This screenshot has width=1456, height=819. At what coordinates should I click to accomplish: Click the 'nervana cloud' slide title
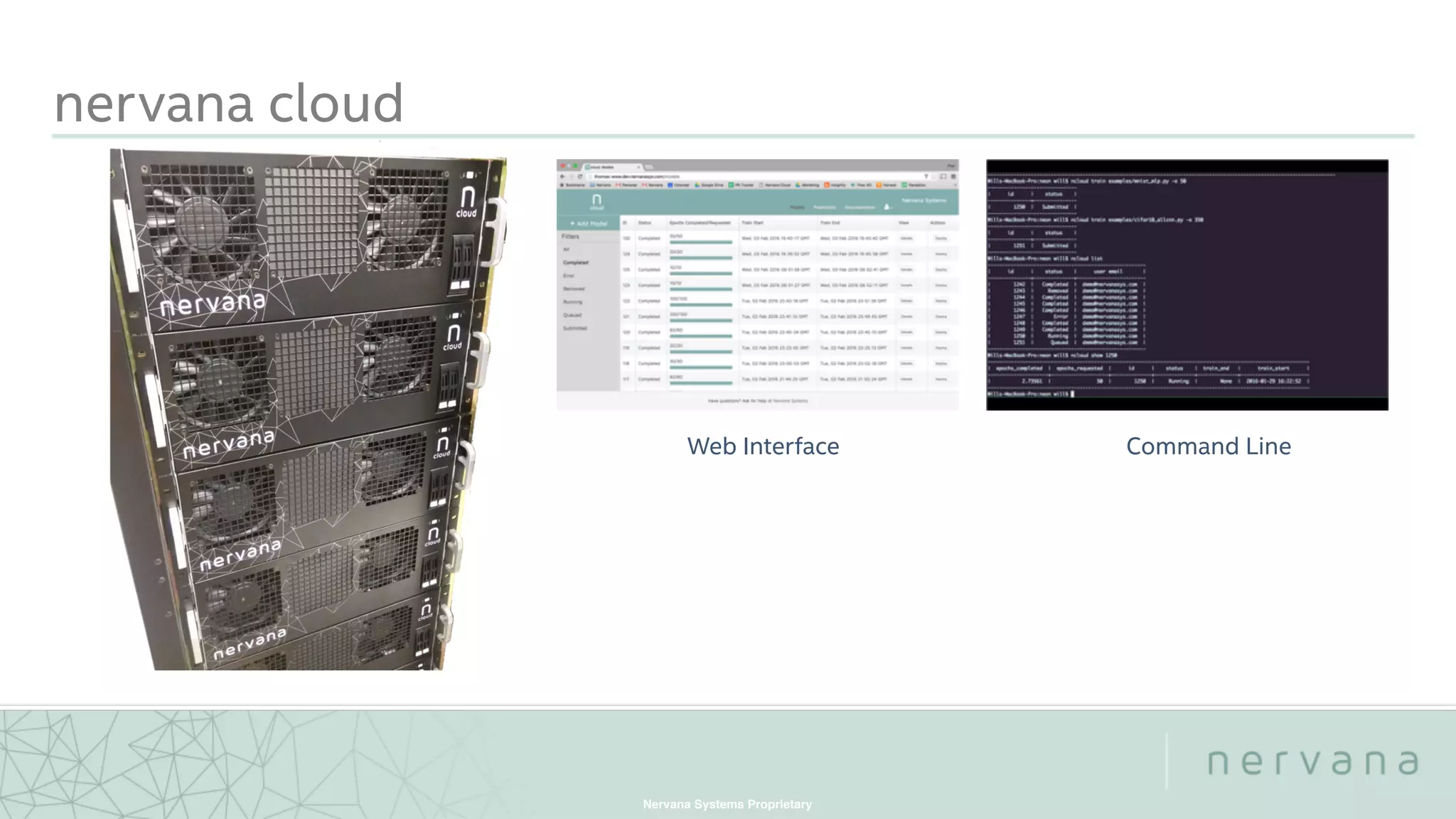coord(229,104)
